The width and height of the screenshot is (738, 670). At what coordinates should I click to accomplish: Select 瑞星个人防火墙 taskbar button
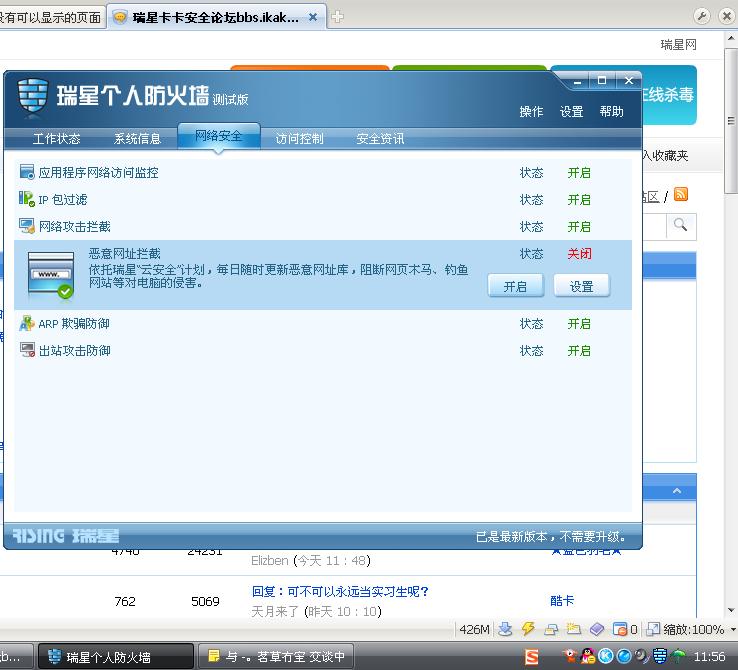coord(116,656)
